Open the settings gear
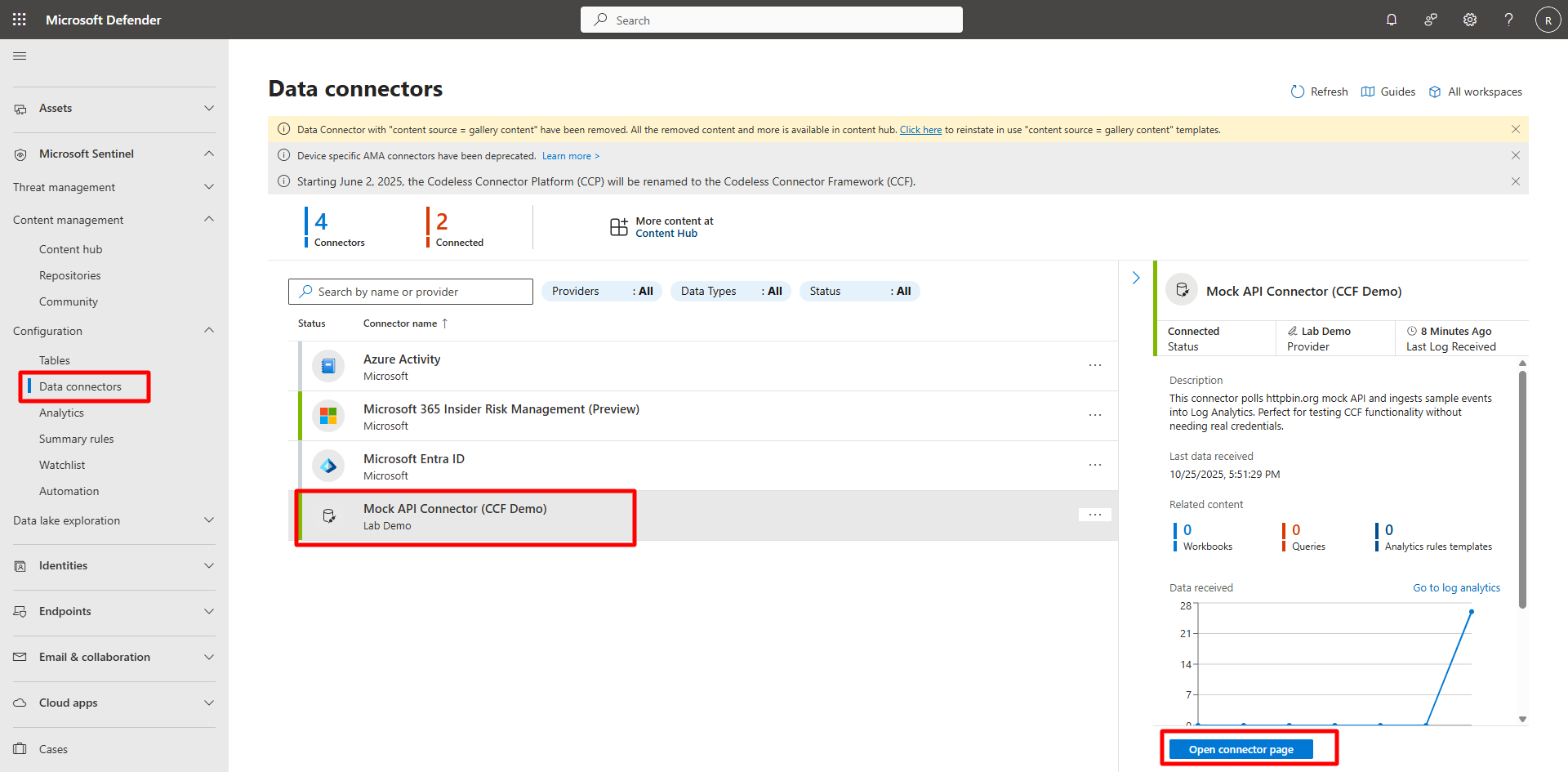The width and height of the screenshot is (1568, 772). (1470, 20)
